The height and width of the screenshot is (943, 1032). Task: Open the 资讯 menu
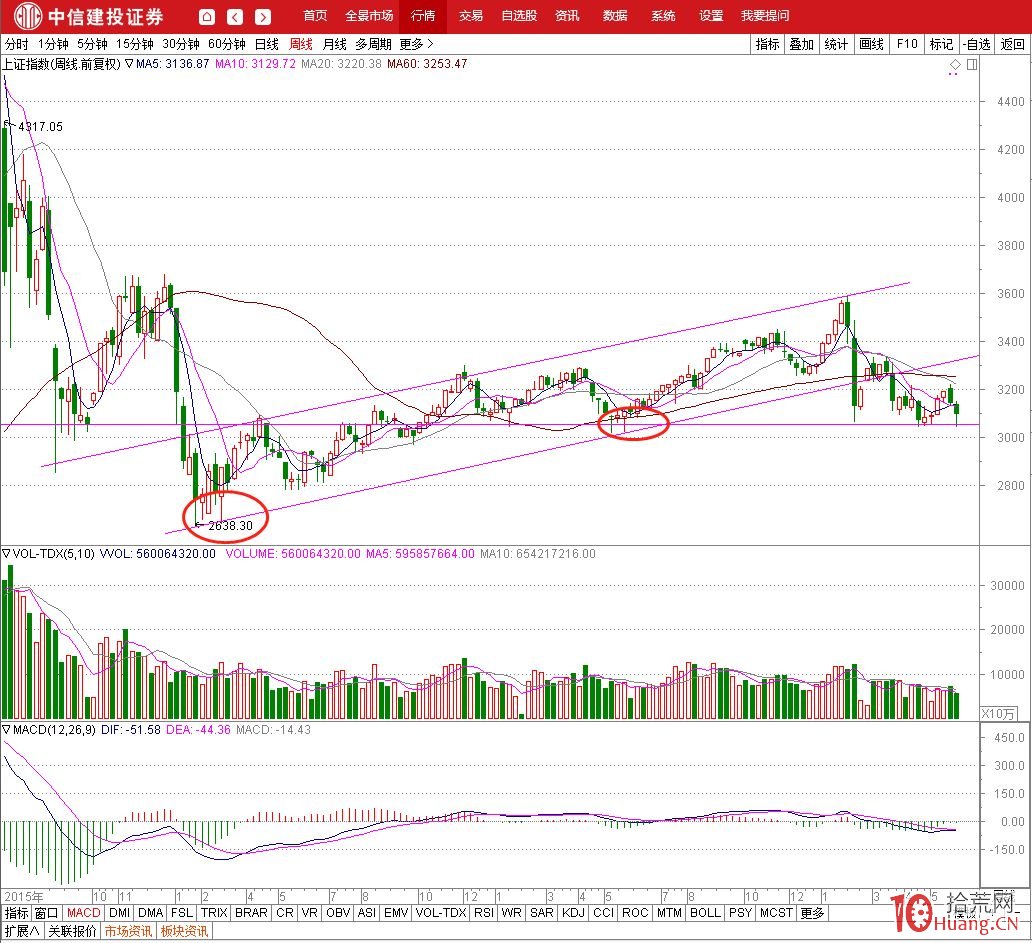click(x=567, y=16)
